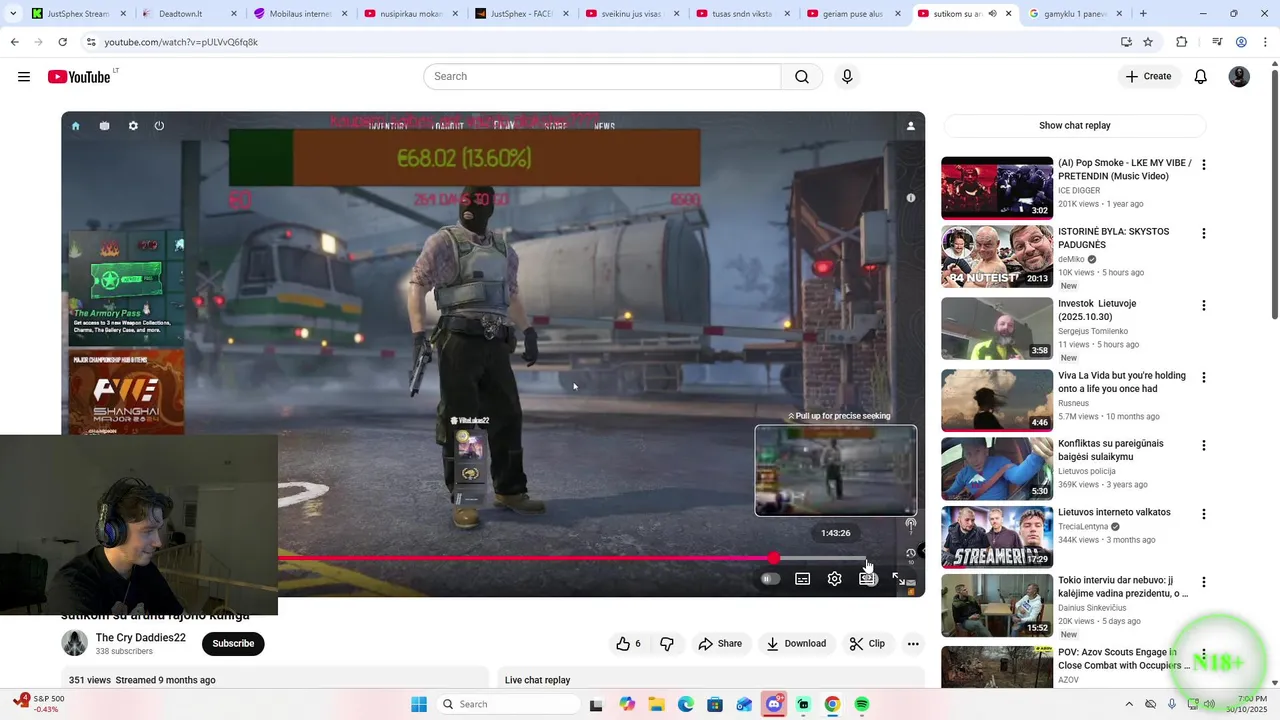The image size is (1280, 720).
Task: Open Tokio interviu dar nebuvo video title
Action: (1123, 587)
